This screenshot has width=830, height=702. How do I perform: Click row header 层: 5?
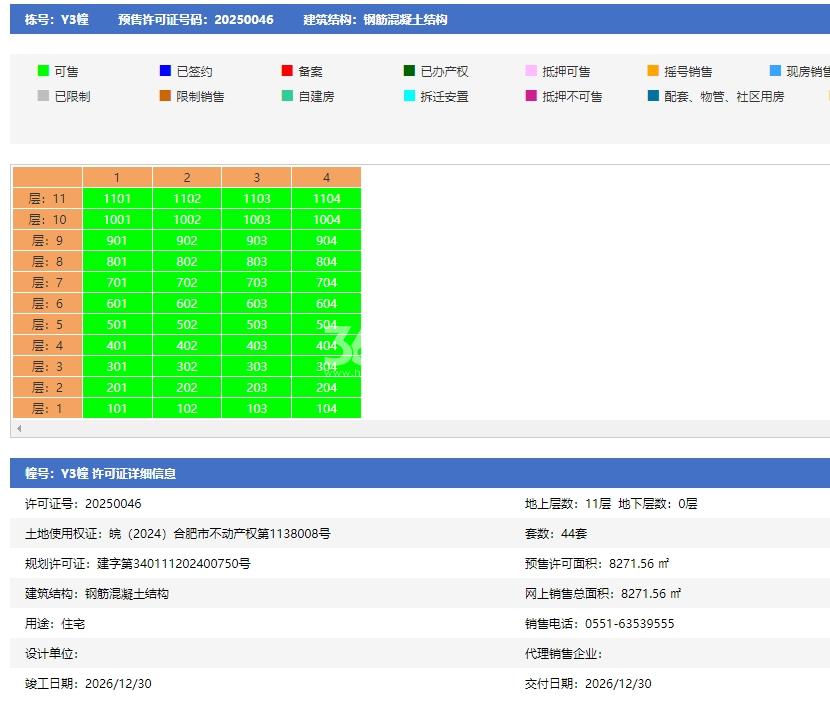click(48, 325)
